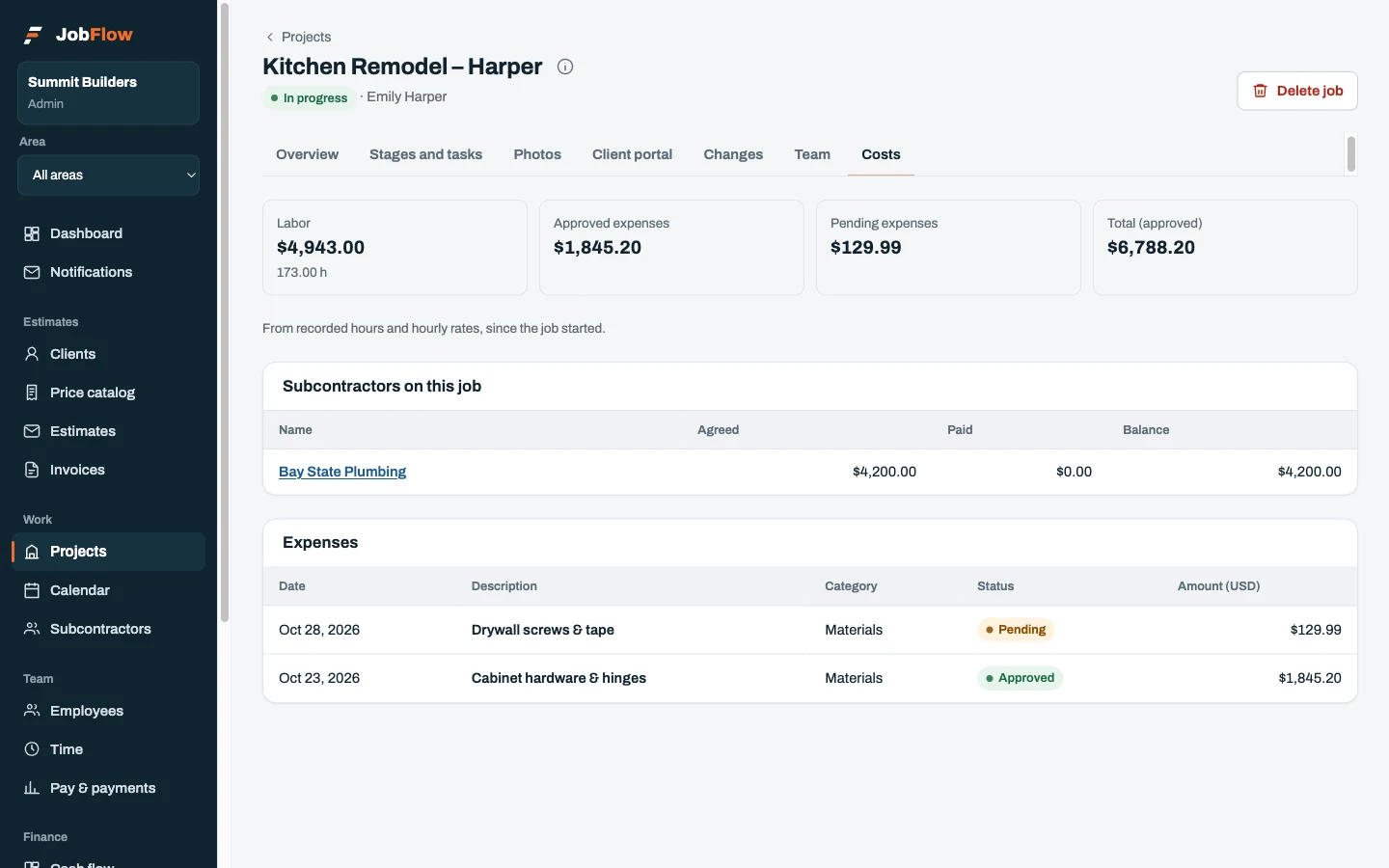Click the info icon beside job title
Viewport: 1389px width, 868px height.
point(565,67)
